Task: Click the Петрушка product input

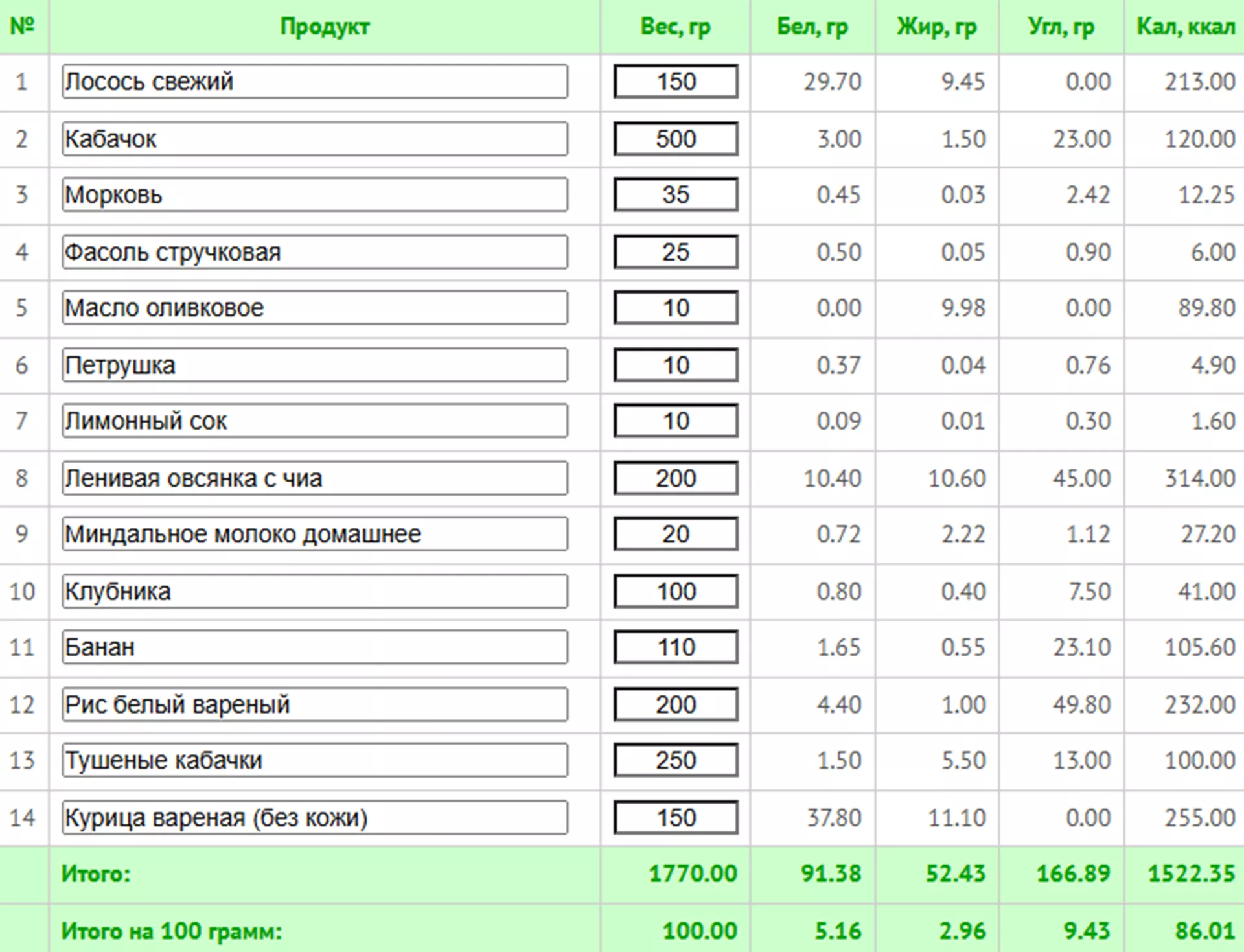Action: (315, 365)
